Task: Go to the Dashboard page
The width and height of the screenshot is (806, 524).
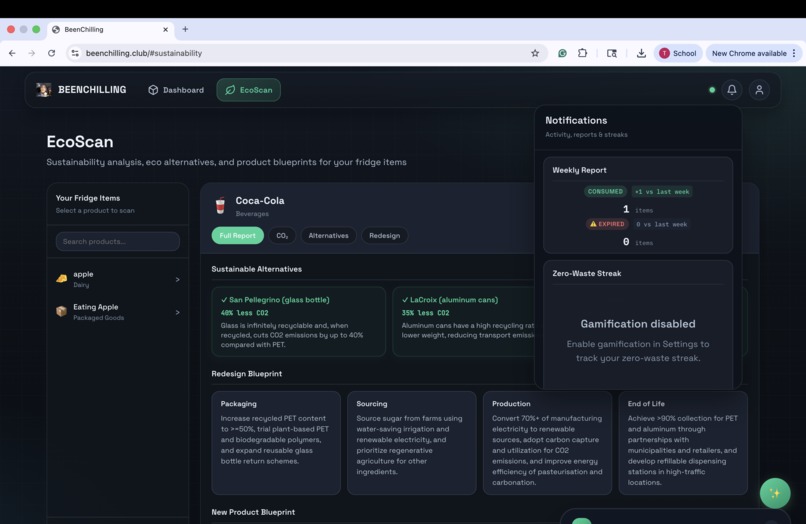Action: [176, 90]
